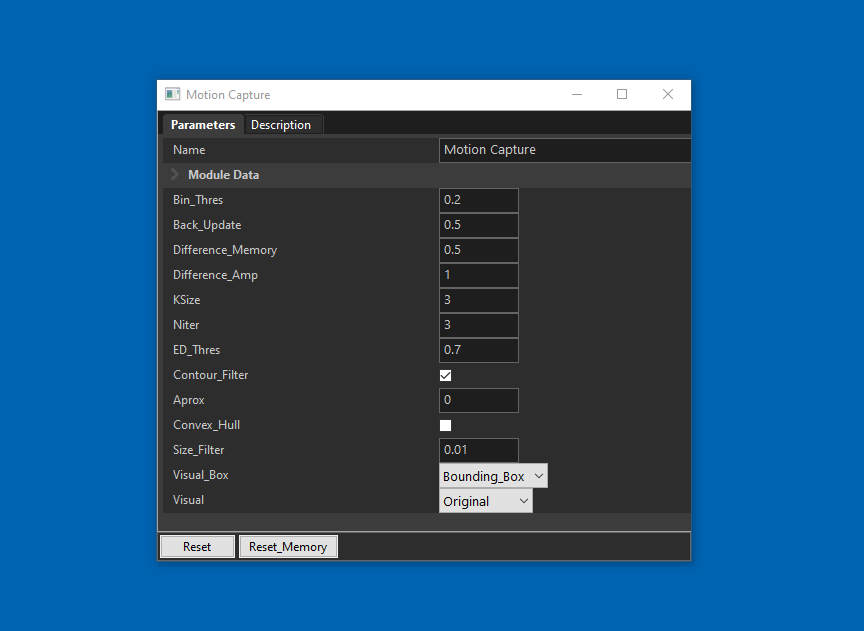Click the Aprox value field
The image size is (864, 631).
478,400
